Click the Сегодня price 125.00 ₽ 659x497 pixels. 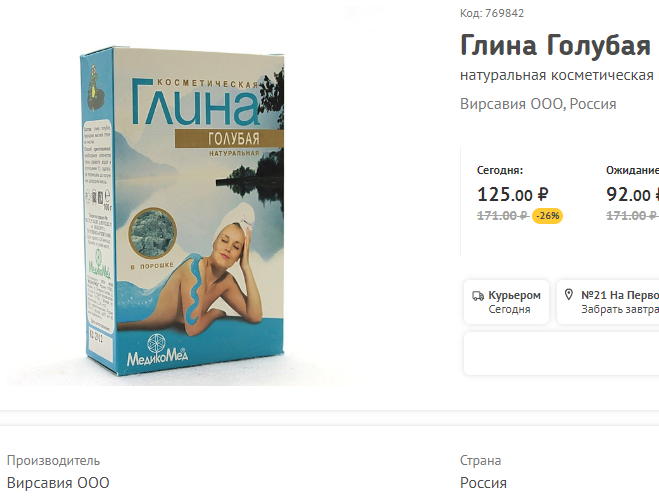pos(513,195)
